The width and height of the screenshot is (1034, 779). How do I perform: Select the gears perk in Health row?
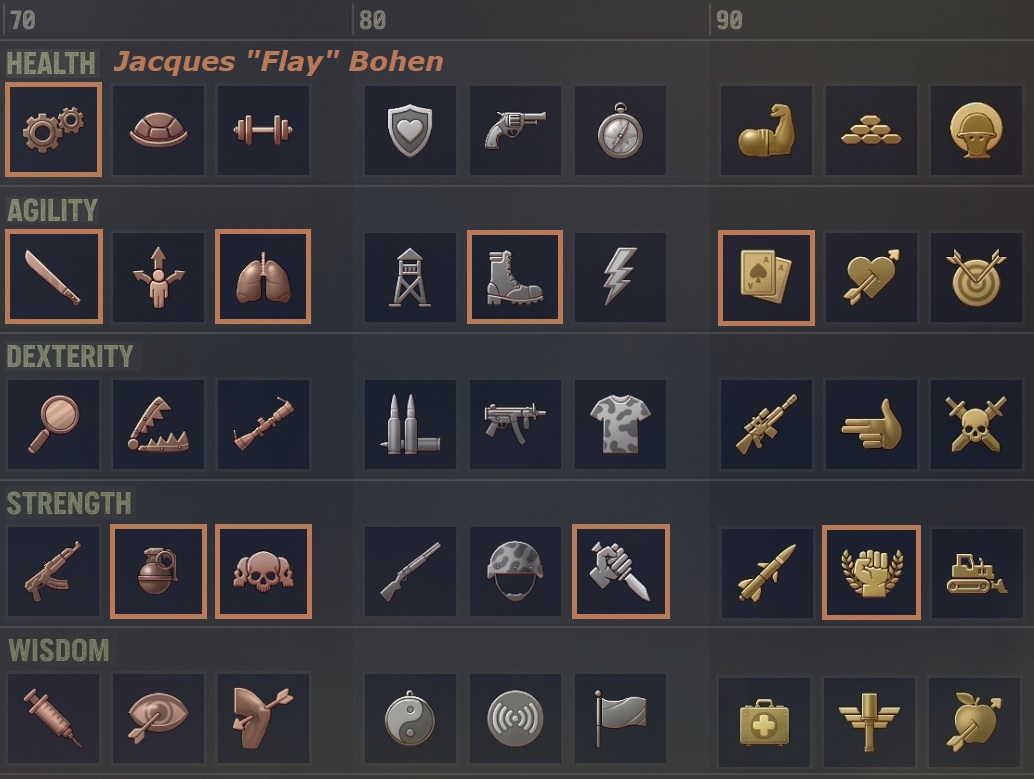coord(53,129)
